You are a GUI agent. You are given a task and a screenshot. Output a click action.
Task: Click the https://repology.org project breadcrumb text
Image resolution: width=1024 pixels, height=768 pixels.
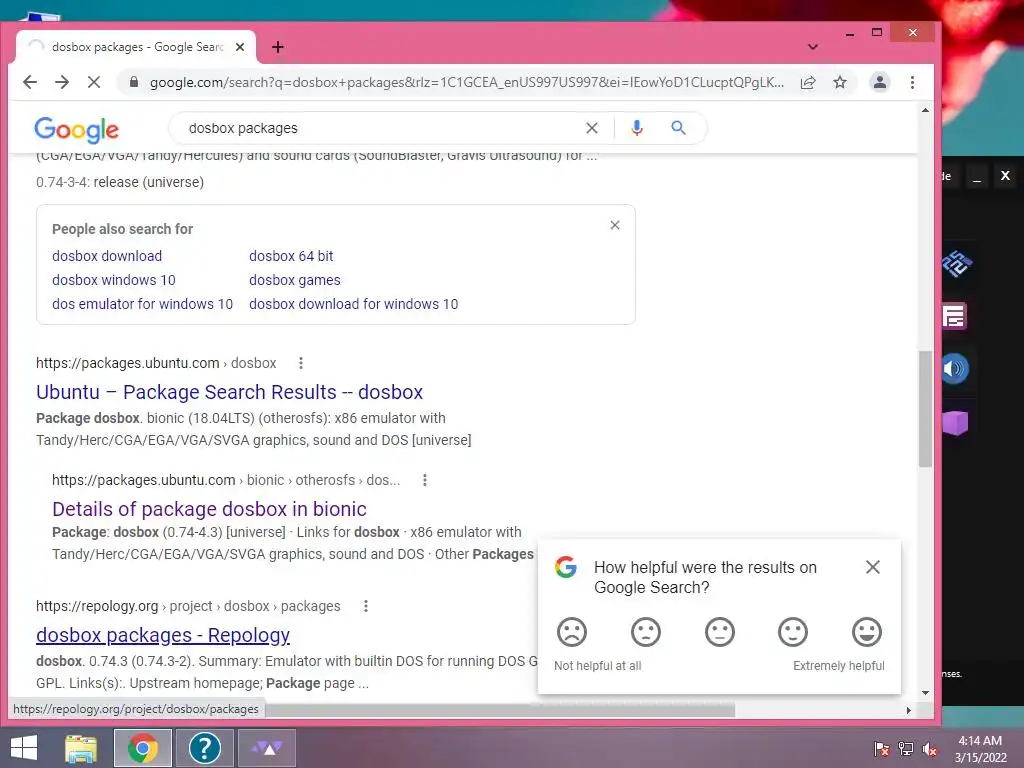tap(188, 606)
